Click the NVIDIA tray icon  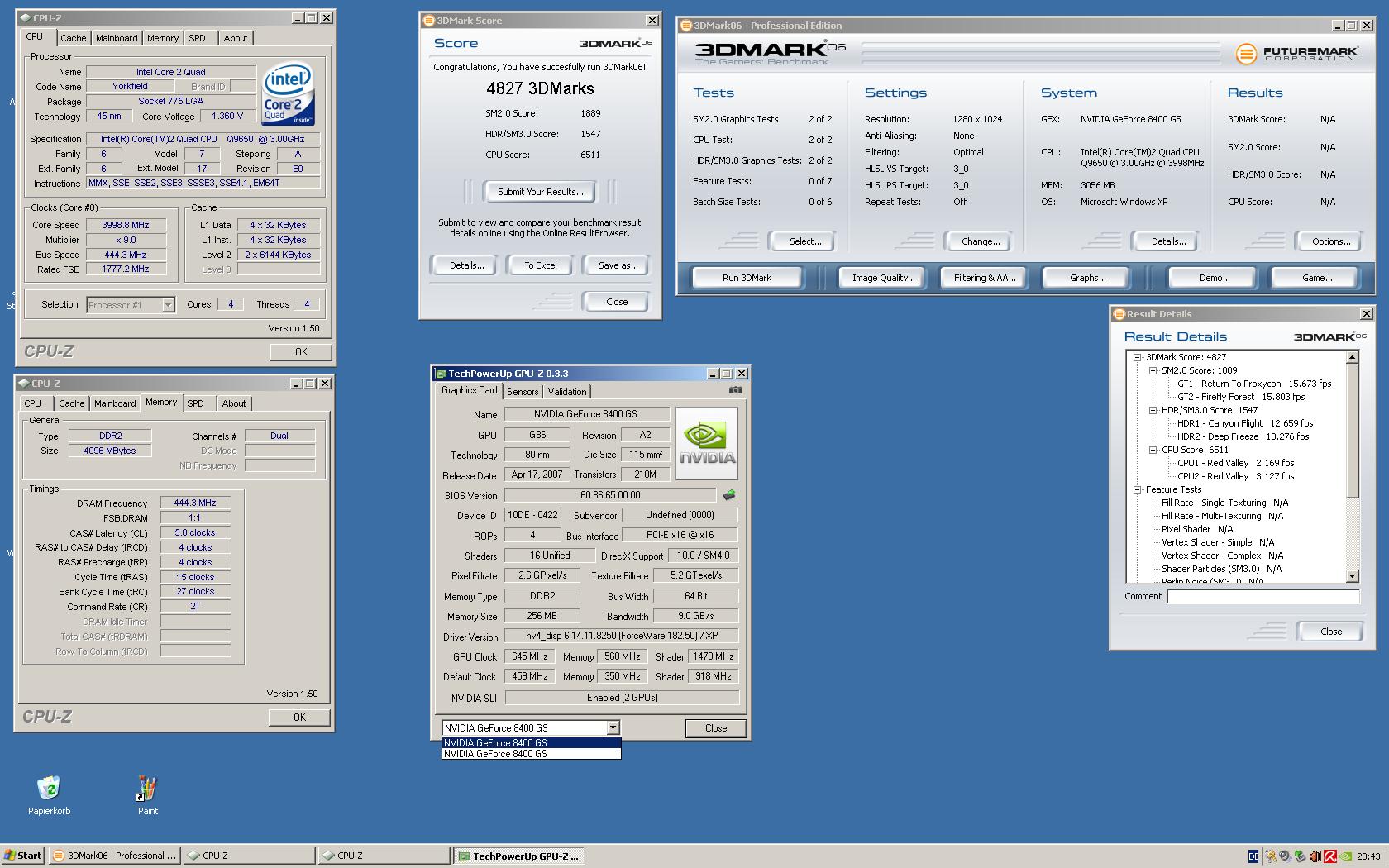[x=1346, y=856]
